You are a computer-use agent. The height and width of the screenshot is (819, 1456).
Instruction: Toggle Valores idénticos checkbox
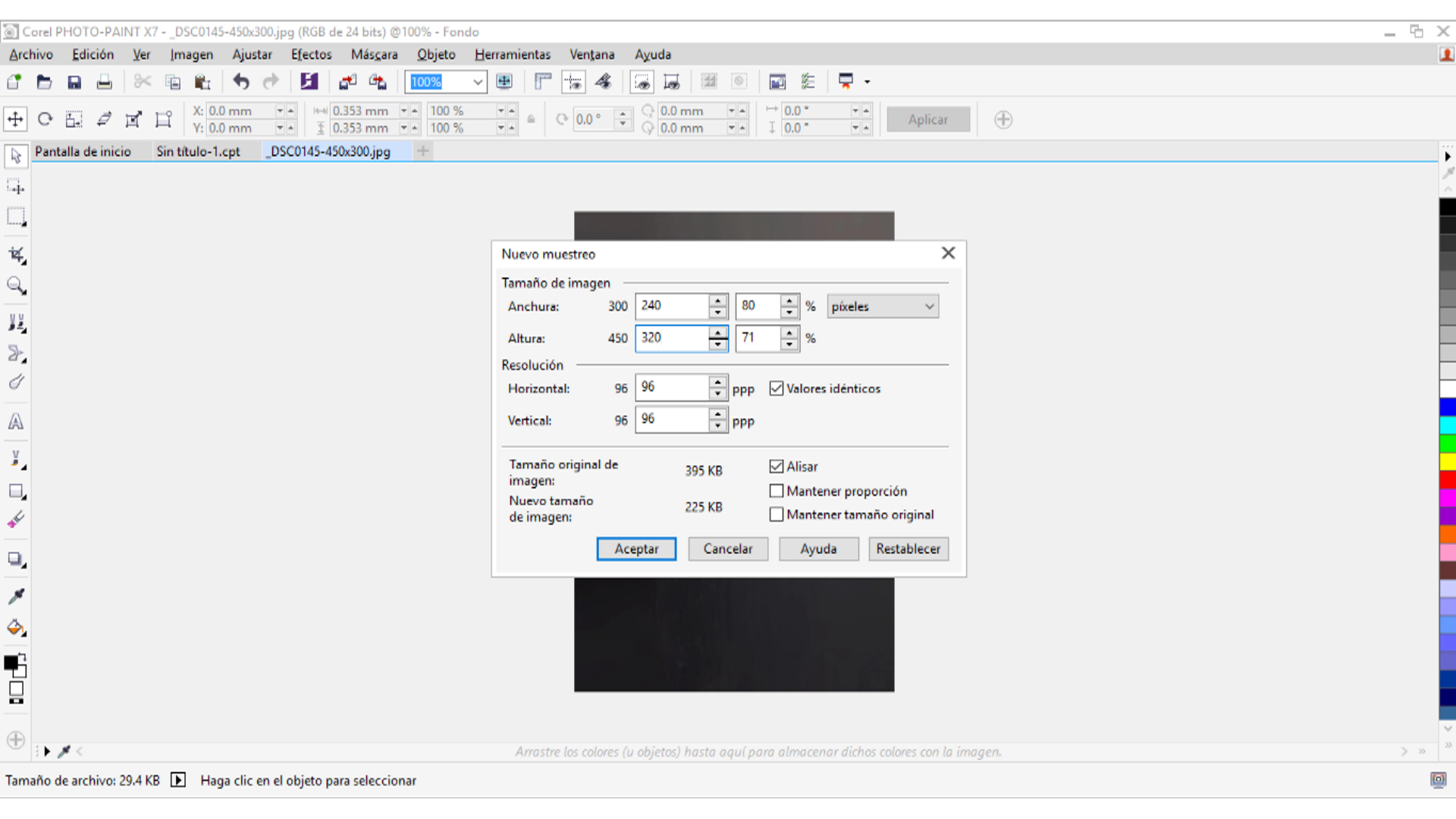[776, 388]
